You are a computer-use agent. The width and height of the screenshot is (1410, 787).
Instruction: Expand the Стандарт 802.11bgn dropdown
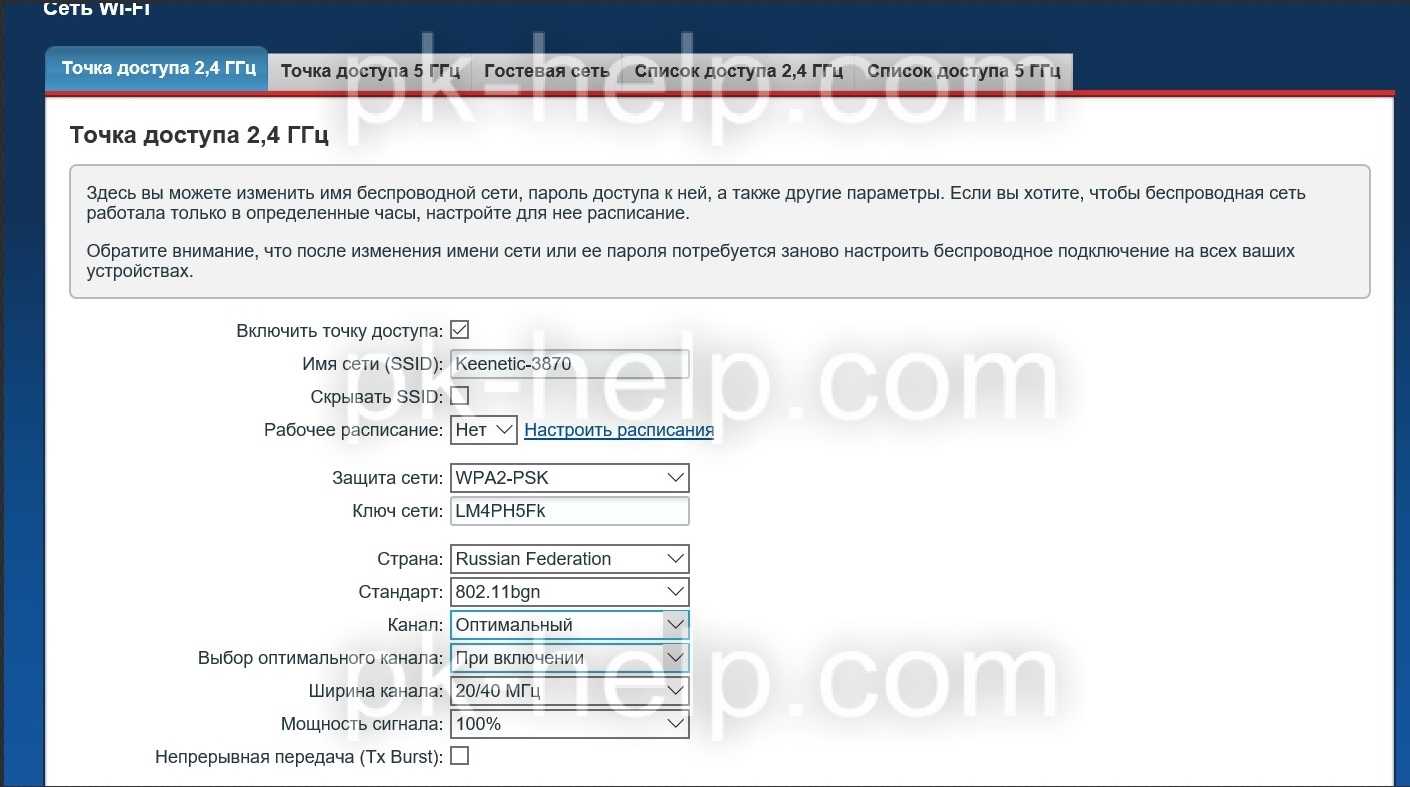point(569,592)
